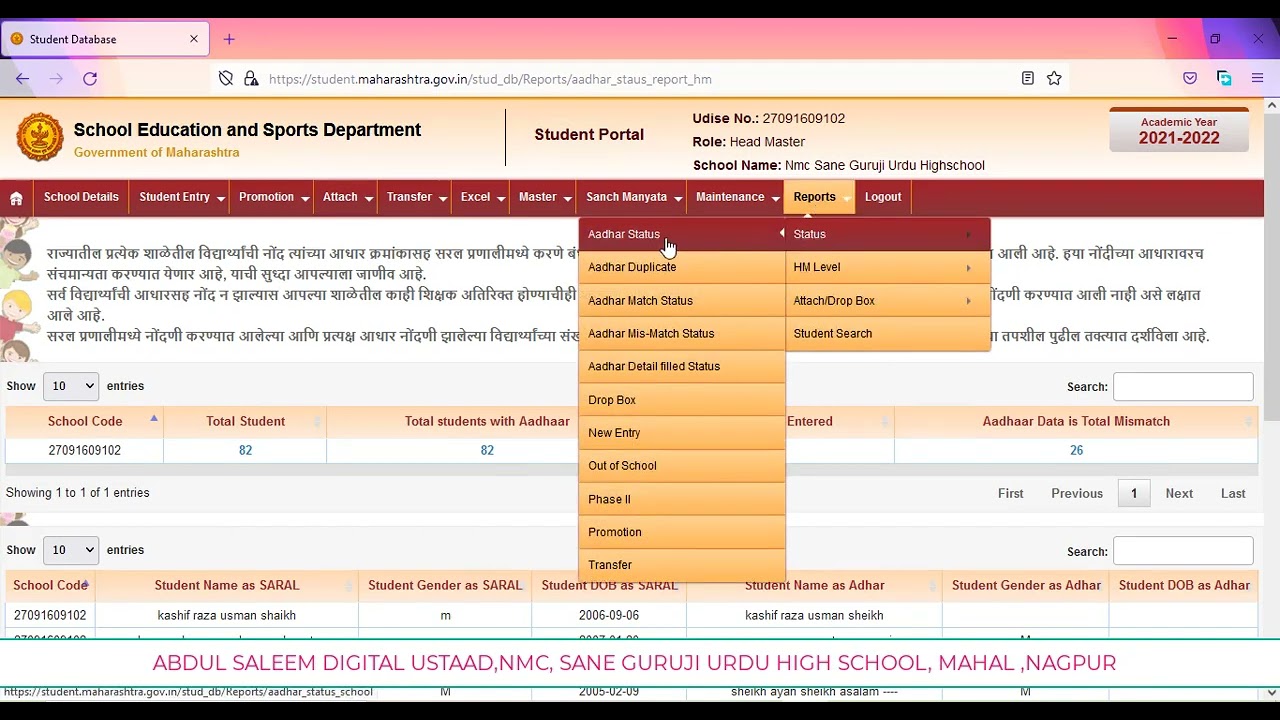Expand Student Entry menu
This screenshot has width=1280, height=720.
(180, 197)
